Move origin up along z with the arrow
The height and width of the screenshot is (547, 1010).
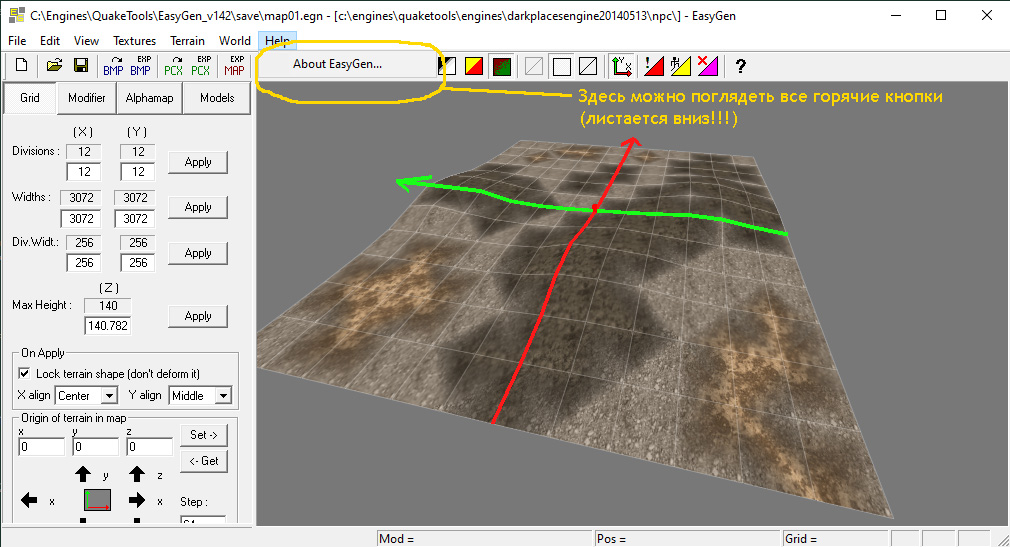pyautogui.click(x=137, y=475)
